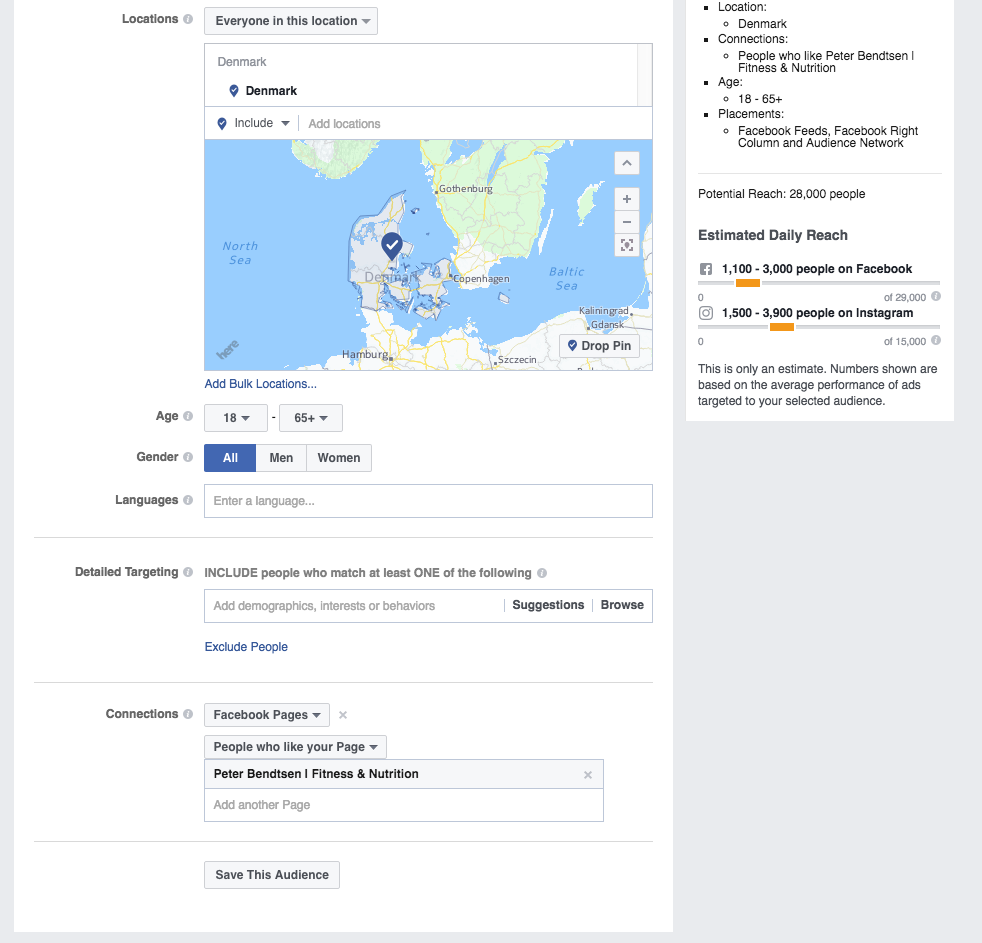
Task: Click the Browse button in Detailed Targeting
Action: click(622, 605)
